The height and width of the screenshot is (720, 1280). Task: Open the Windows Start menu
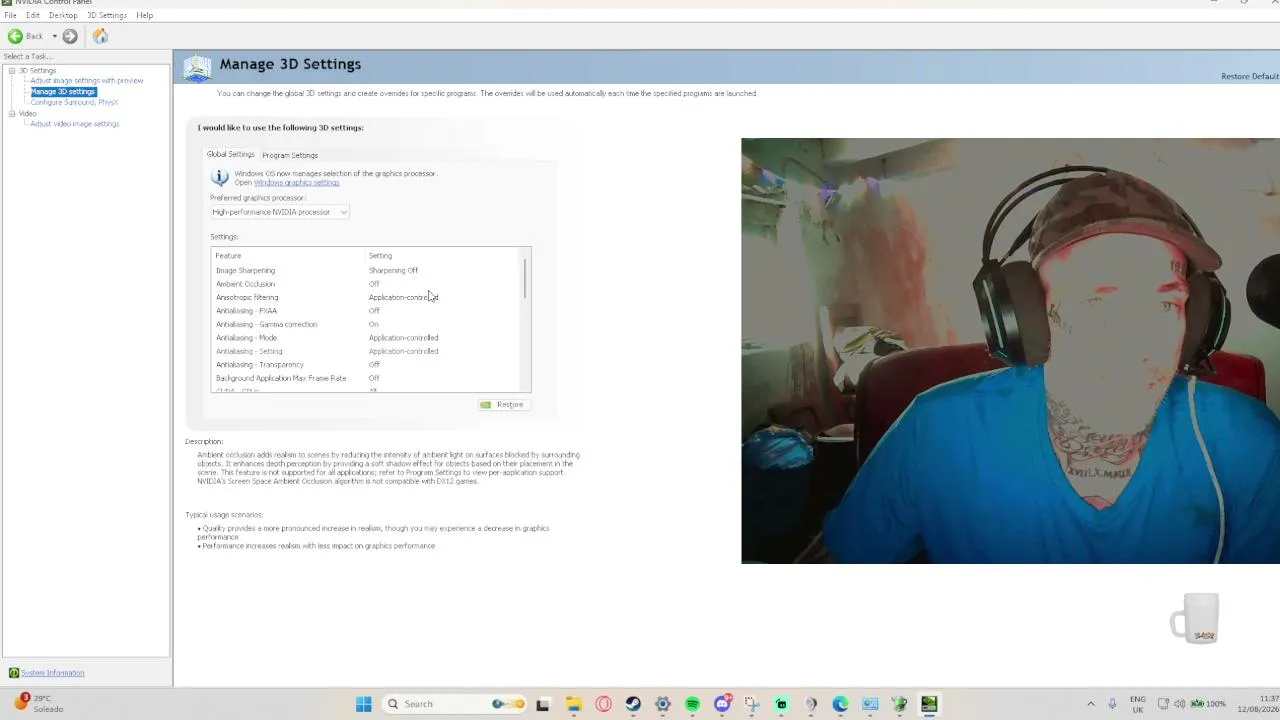(363, 704)
